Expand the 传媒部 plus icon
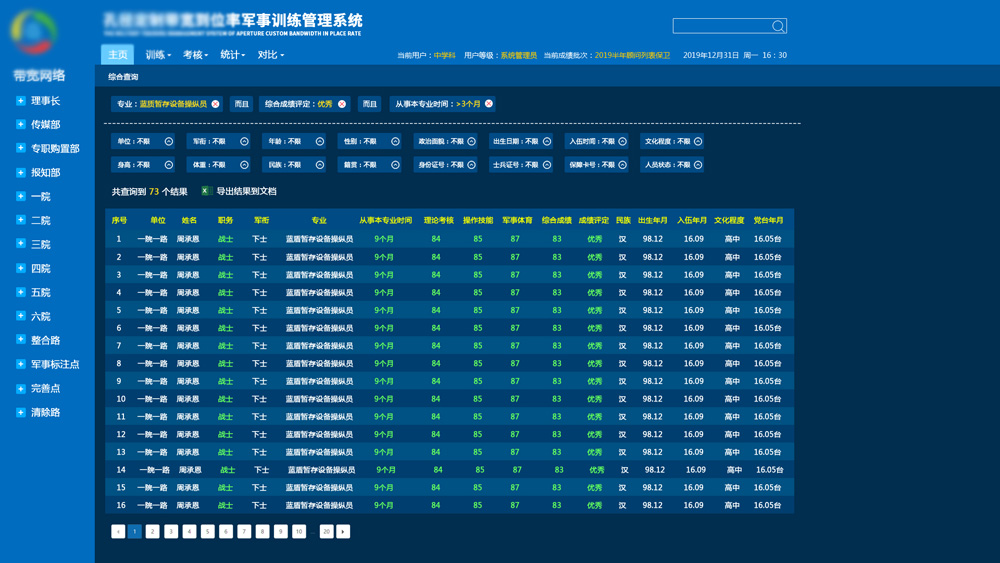1000x563 pixels. [x=20, y=125]
